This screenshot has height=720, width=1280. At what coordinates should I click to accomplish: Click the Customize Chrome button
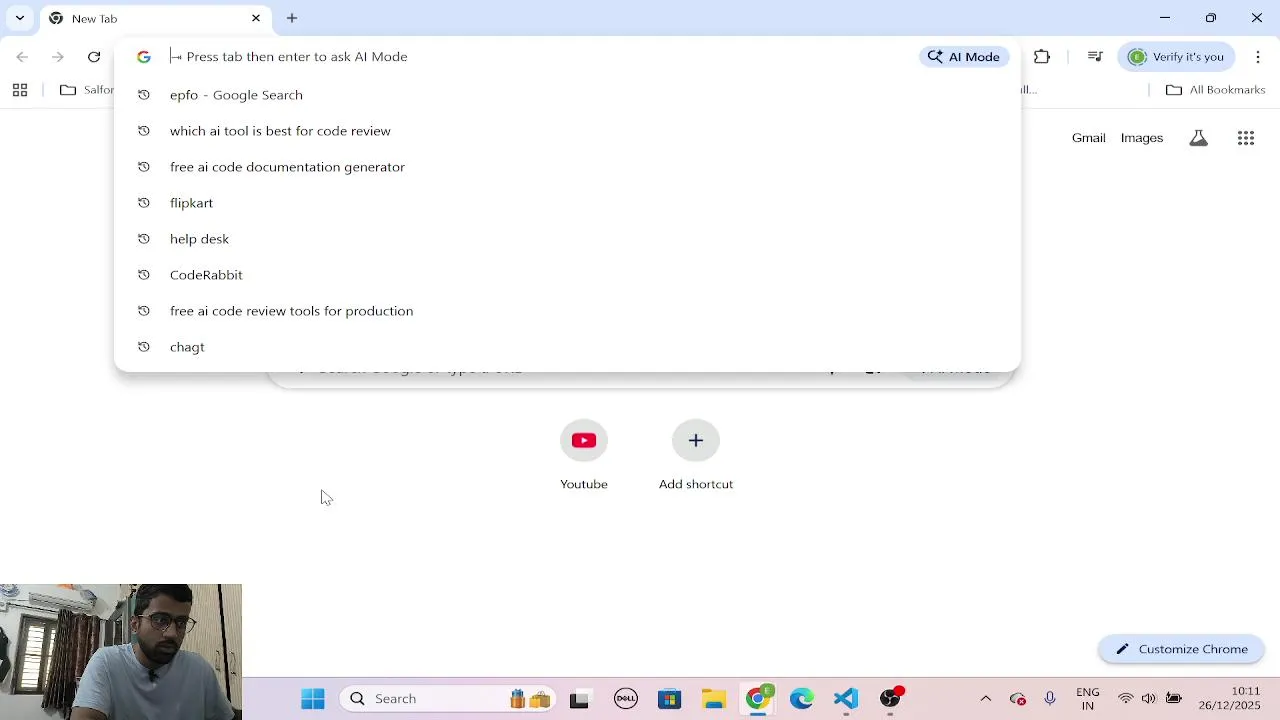[x=1181, y=649]
